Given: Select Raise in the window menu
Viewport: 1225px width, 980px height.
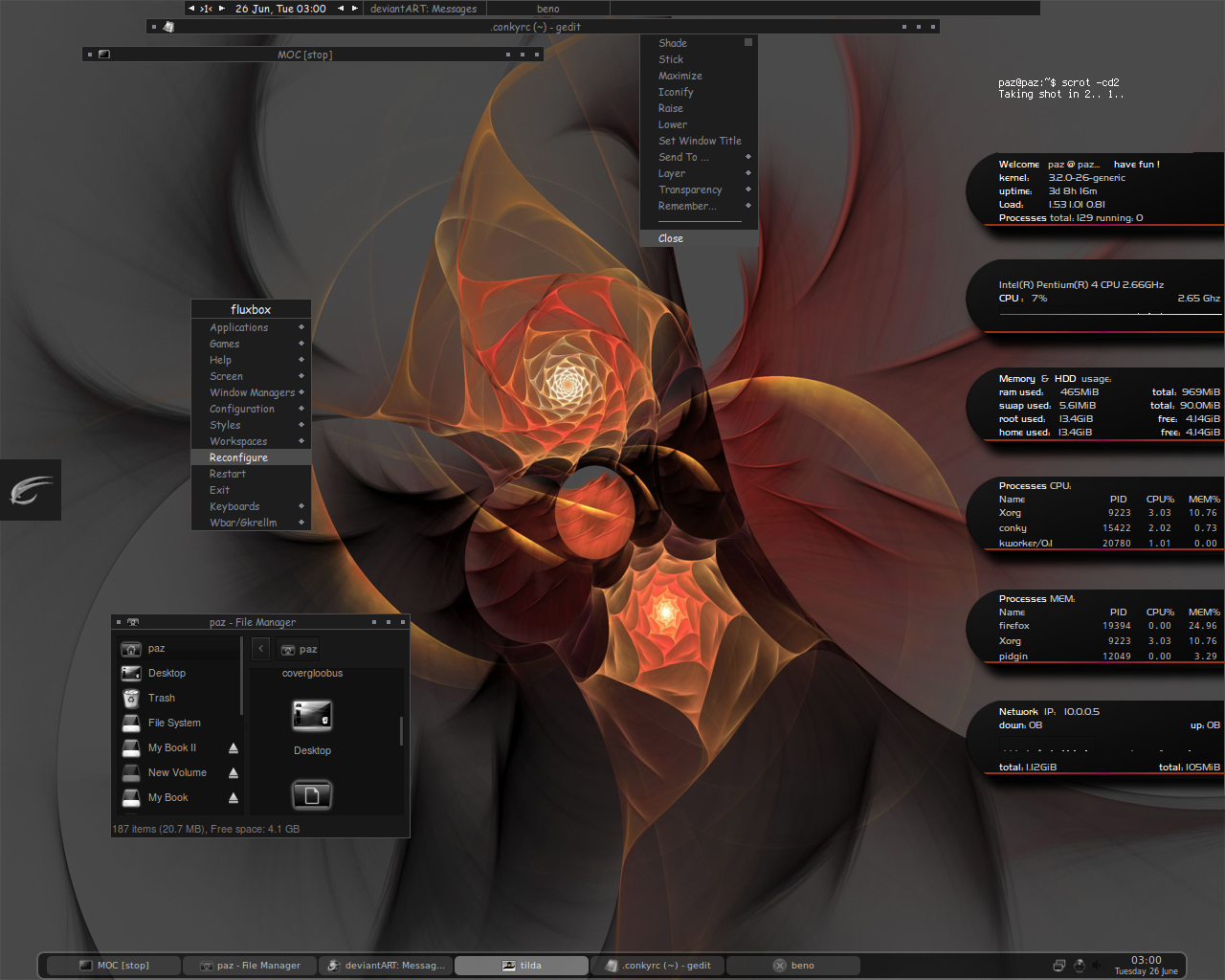Looking at the screenshot, I should 699,108.
